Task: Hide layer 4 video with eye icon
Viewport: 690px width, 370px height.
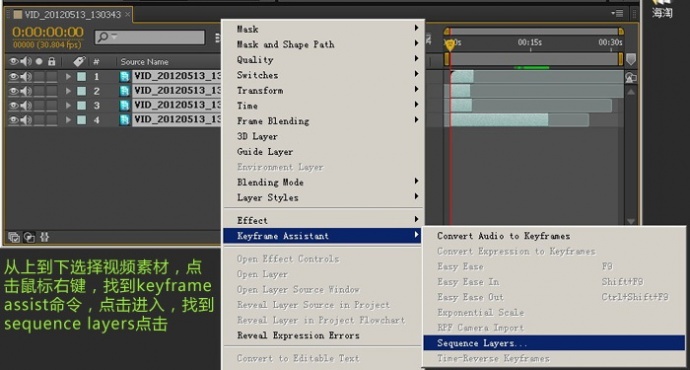Action: (x=14, y=120)
